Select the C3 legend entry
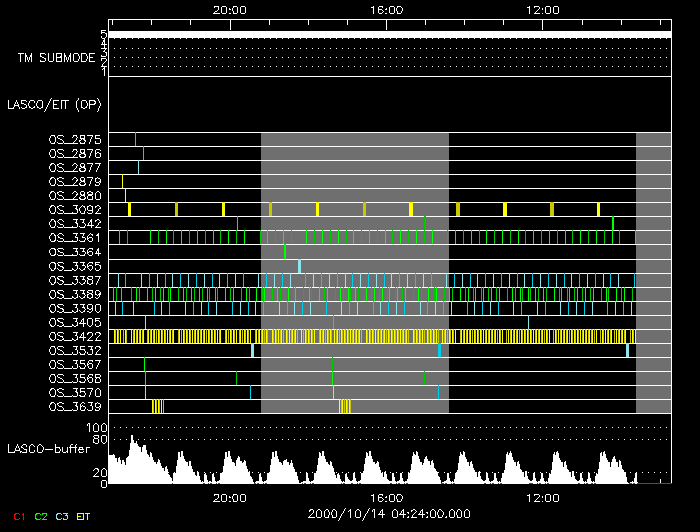Viewport: 700px width, 532px height. (62, 516)
